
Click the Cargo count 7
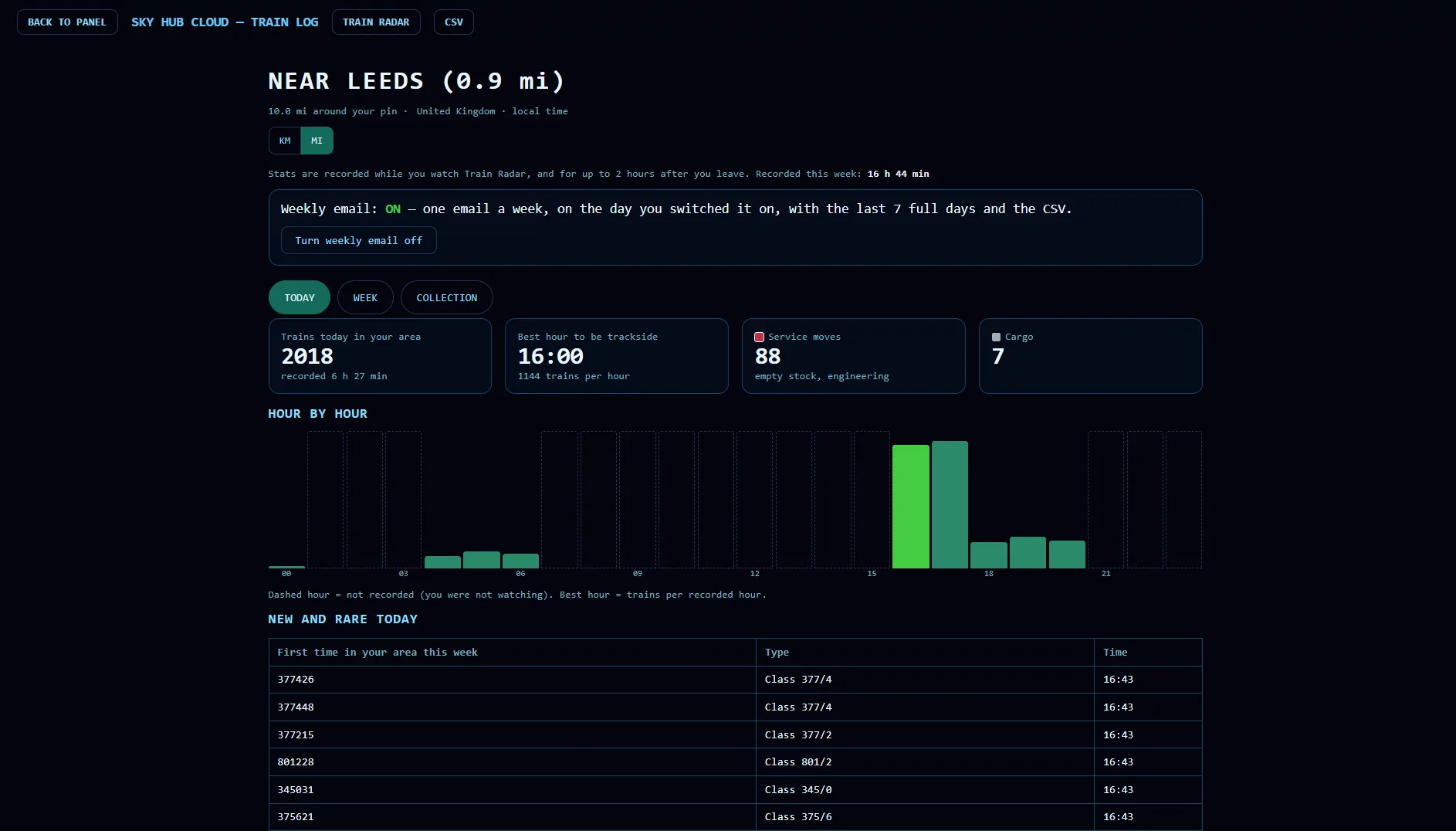[998, 356]
